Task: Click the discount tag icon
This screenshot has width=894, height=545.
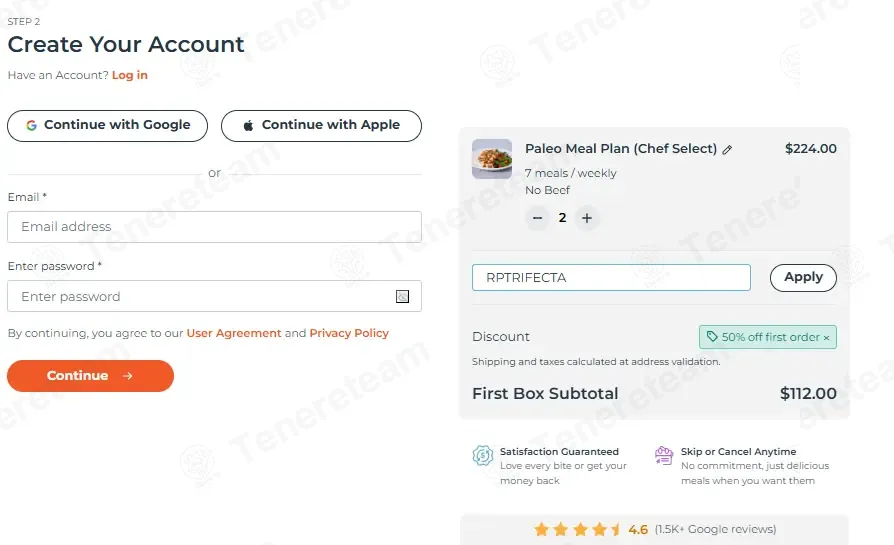Action: (x=712, y=336)
